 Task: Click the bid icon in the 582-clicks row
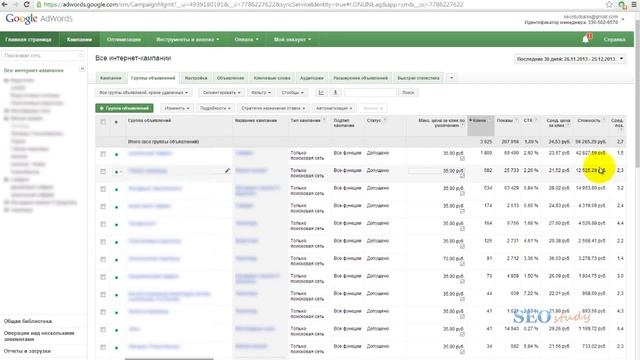tap(462, 176)
